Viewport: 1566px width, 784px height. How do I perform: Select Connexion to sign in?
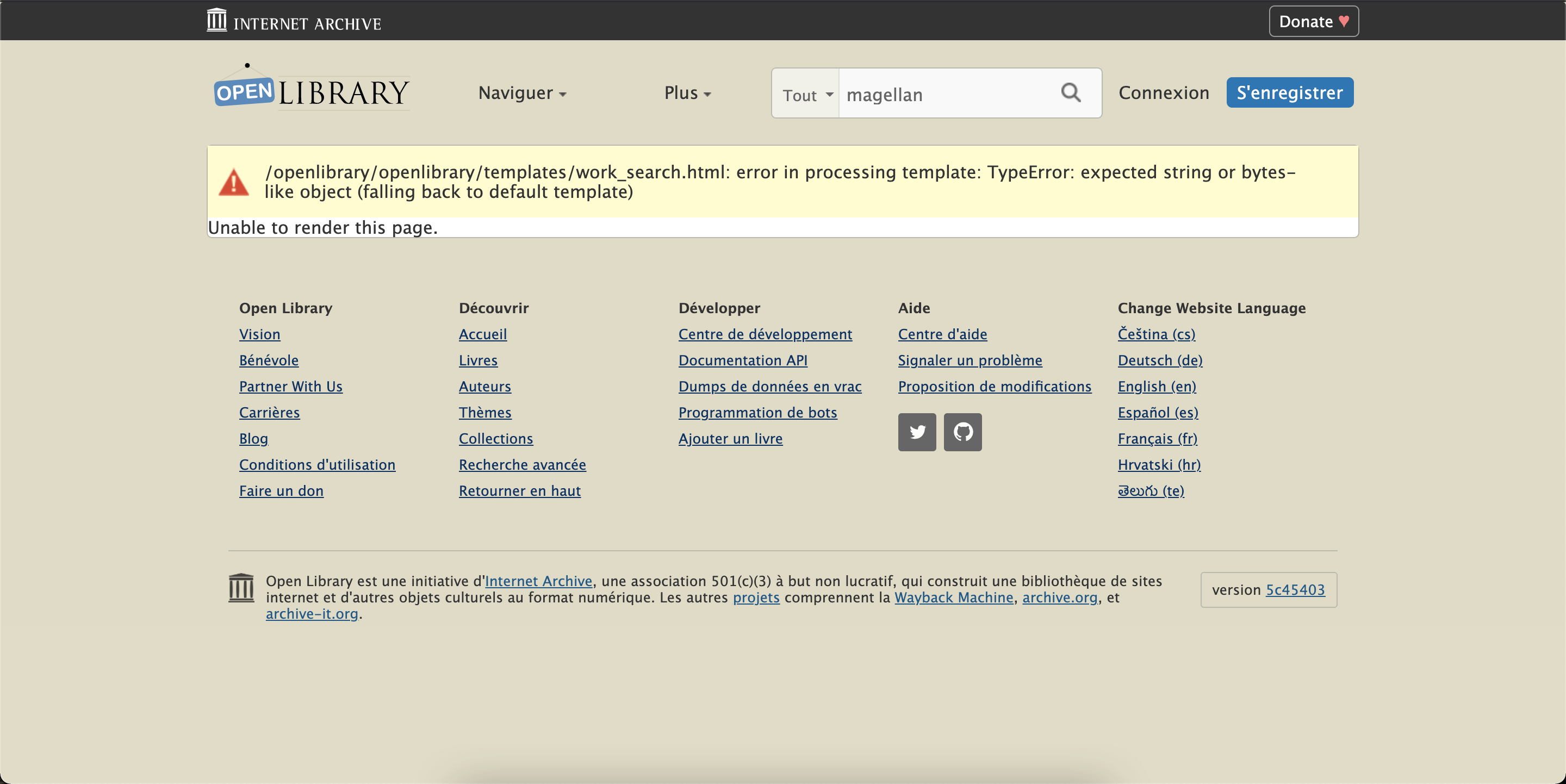coord(1163,92)
